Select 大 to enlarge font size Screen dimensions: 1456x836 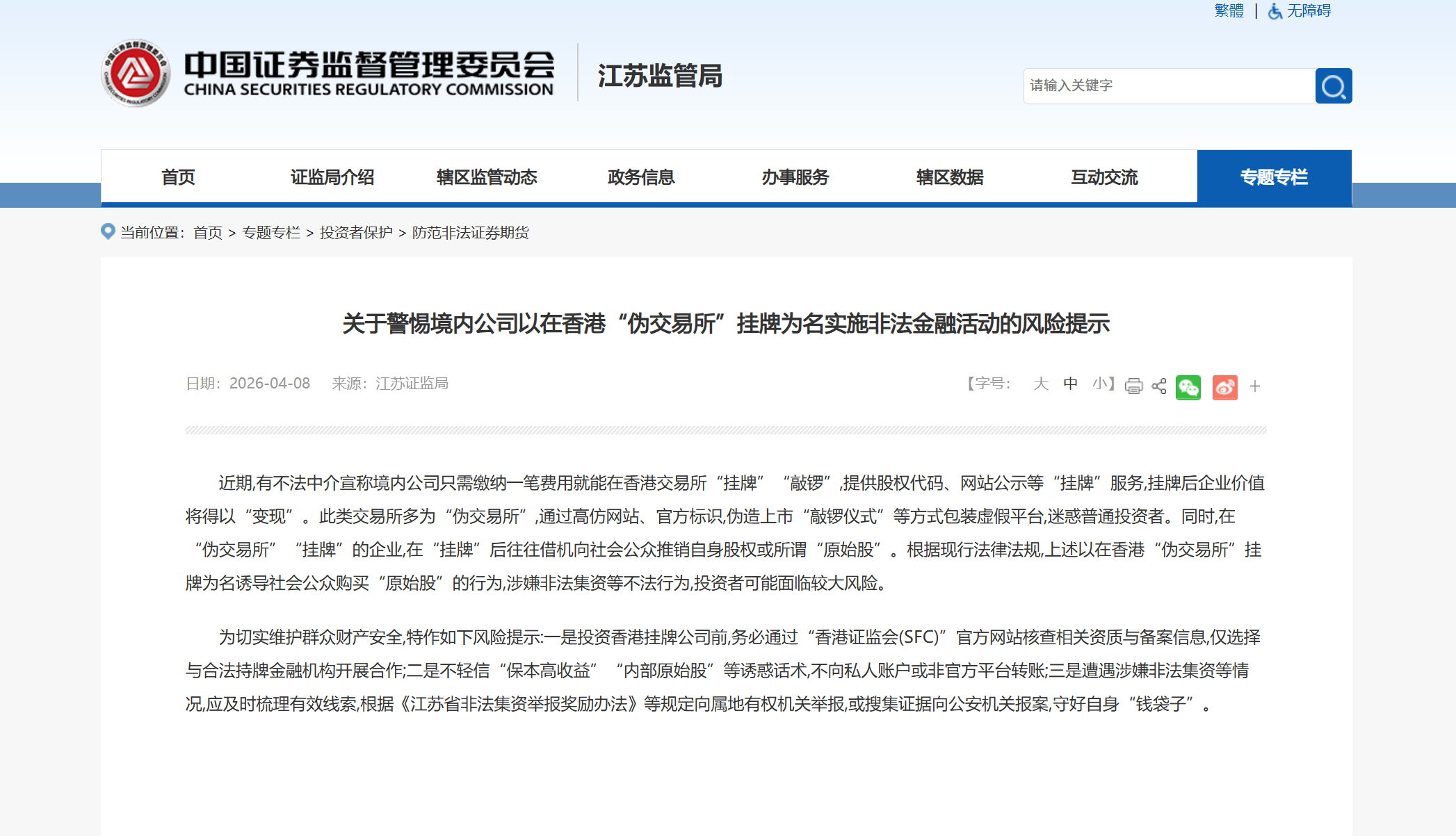click(x=1040, y=384)
